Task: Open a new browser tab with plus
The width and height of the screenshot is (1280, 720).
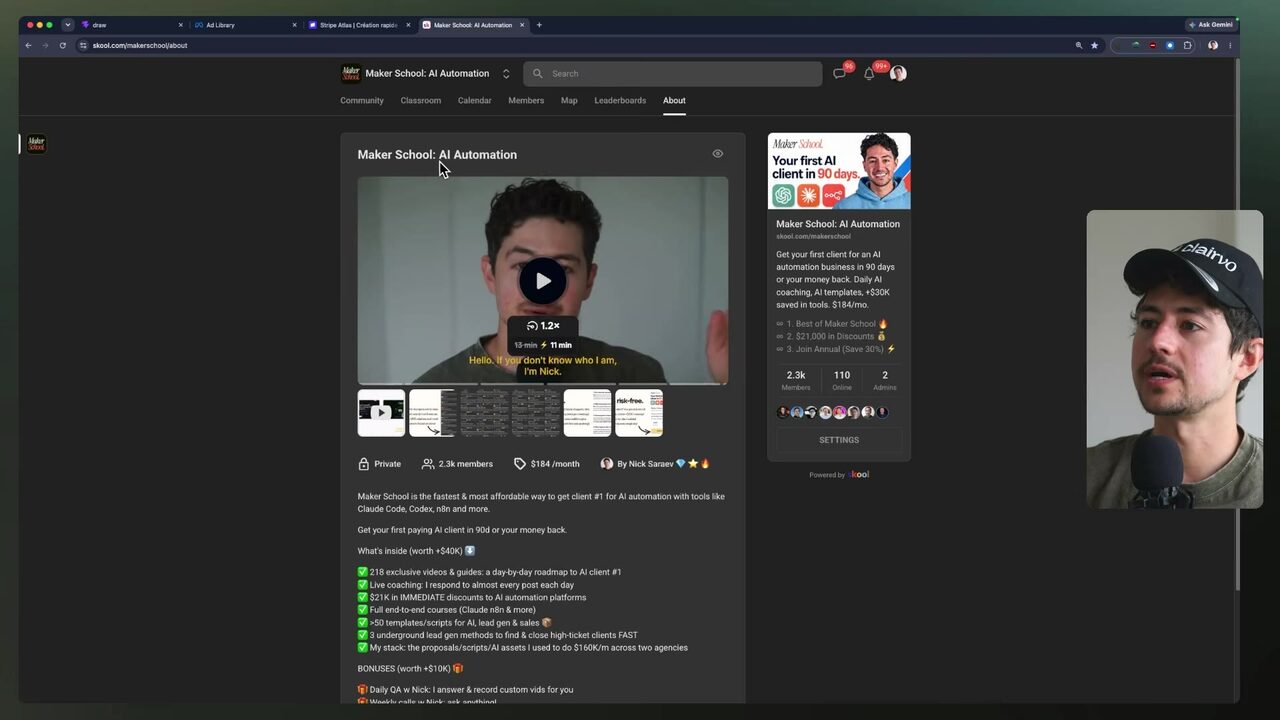Action: [539, 25]
